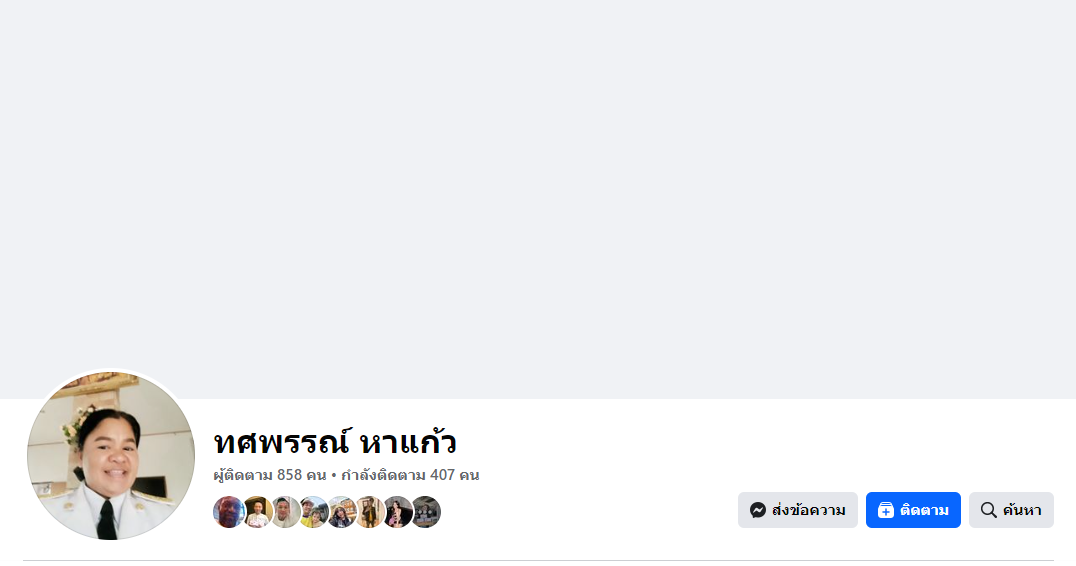Search the profile using ค้นหา button
Screen dimensions: 1076x566
point(1011,510)
